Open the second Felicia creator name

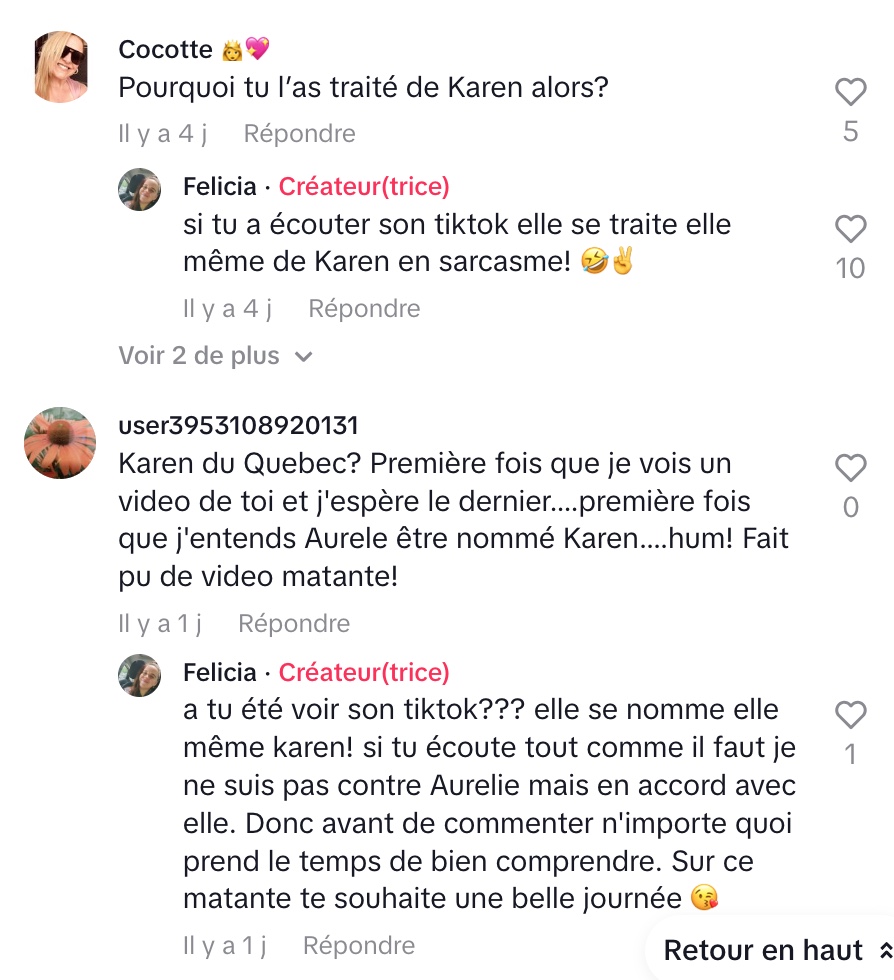[x=219, y=672]
